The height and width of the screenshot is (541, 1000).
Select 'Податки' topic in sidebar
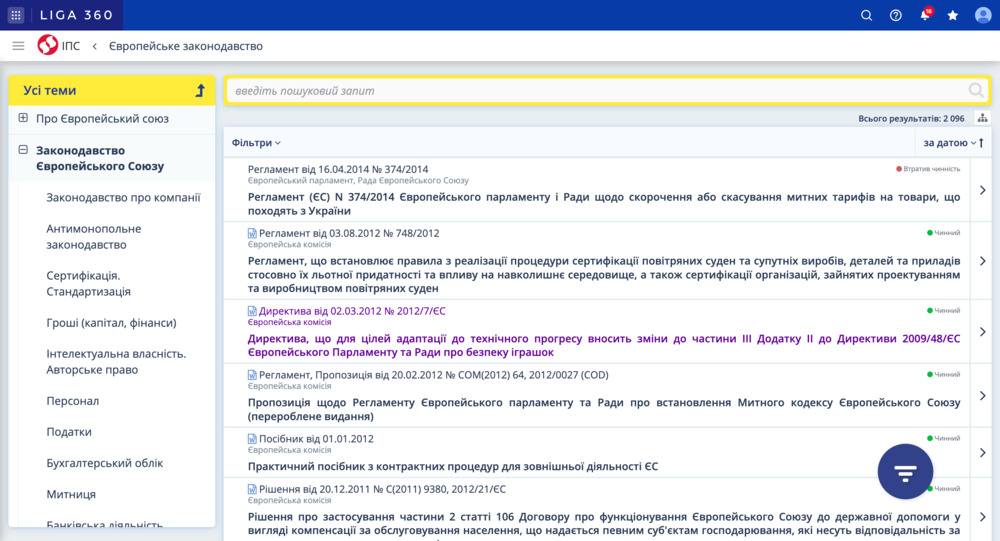pyautogui.click(x=69, y=432)
